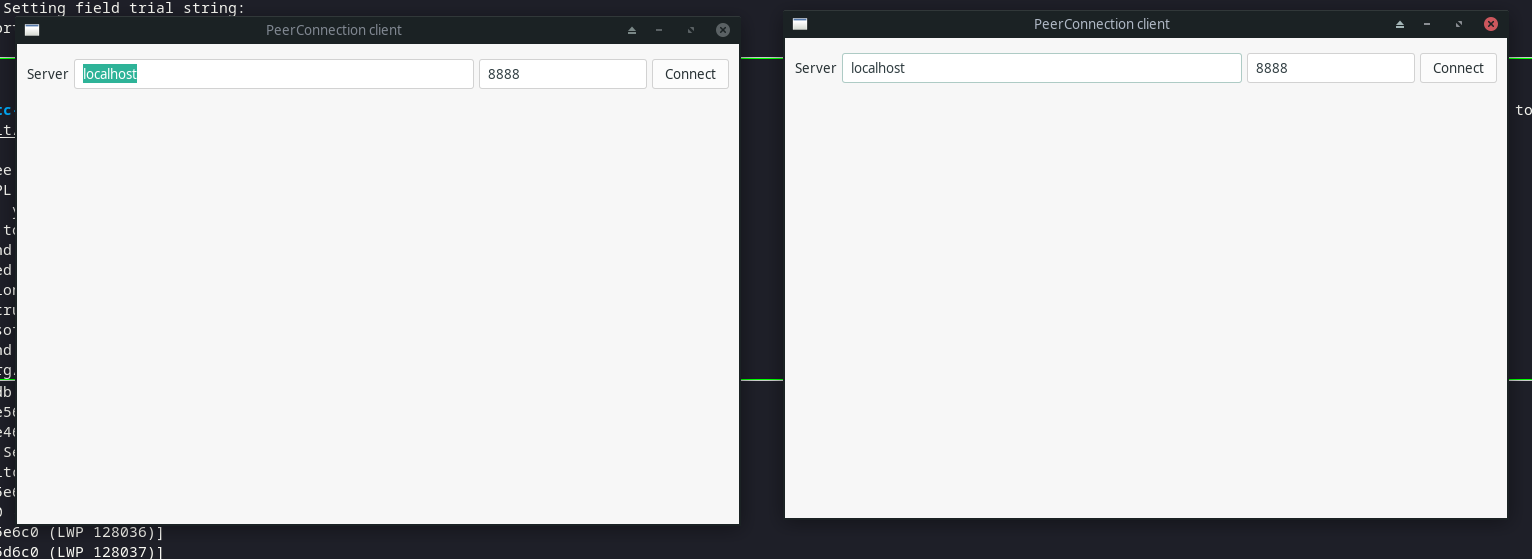Screen dimensions: 1532x559
Task: Click Connect in the window with highlighted localhost
Action: tap(690, 74)
